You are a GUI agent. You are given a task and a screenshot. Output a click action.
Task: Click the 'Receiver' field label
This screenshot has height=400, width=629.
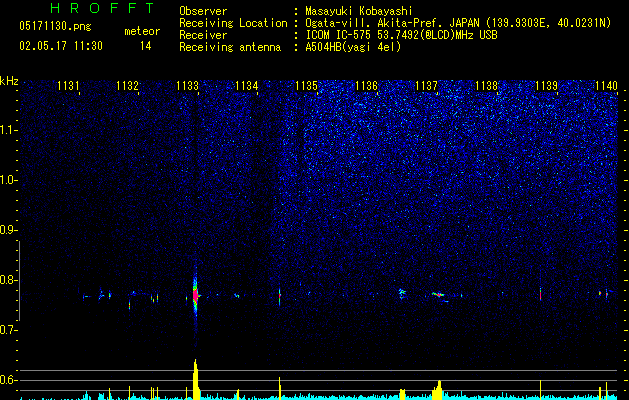pyautogui.click(x=203, y=35)
